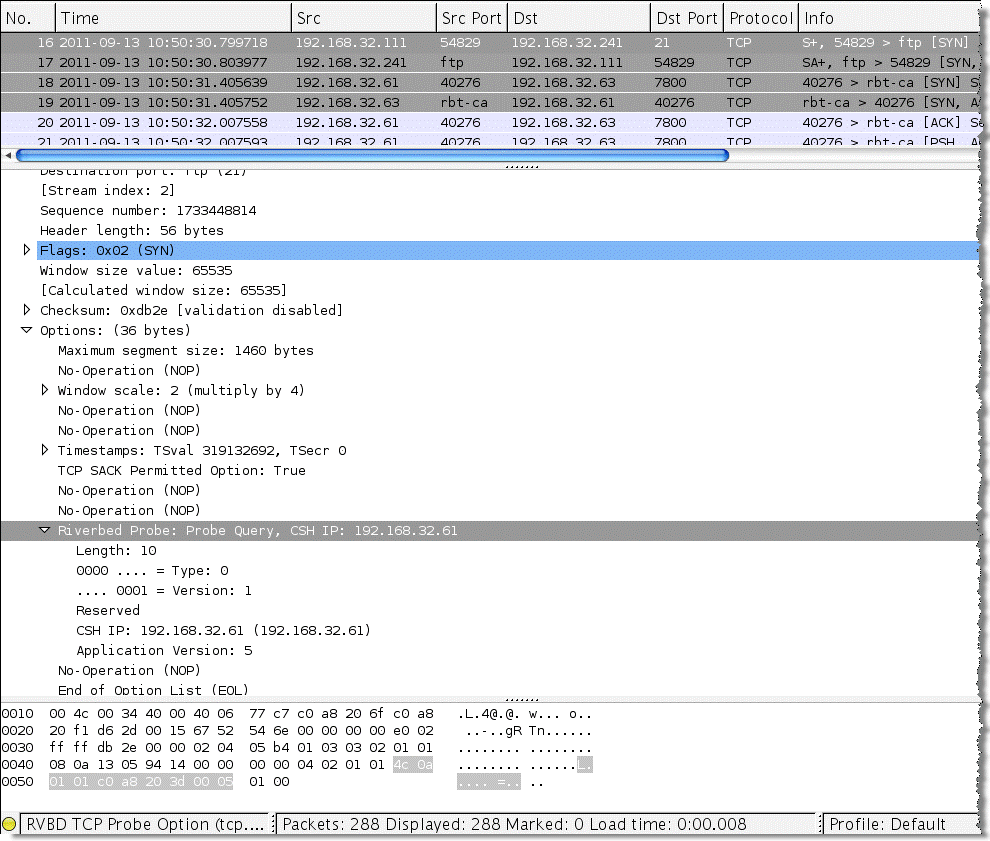Sort by the Protocol column header
Screen dimensions: 990x841
(x=760, y=18)
